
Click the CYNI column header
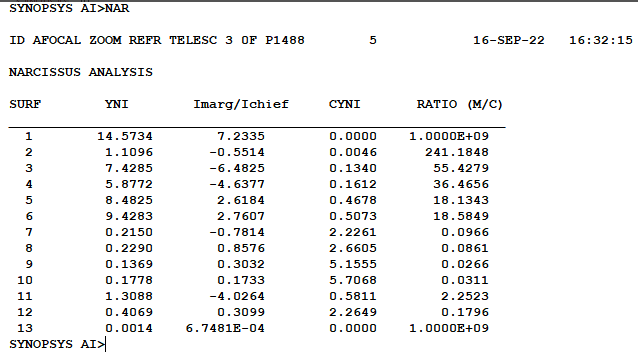(x=345, y=104)
